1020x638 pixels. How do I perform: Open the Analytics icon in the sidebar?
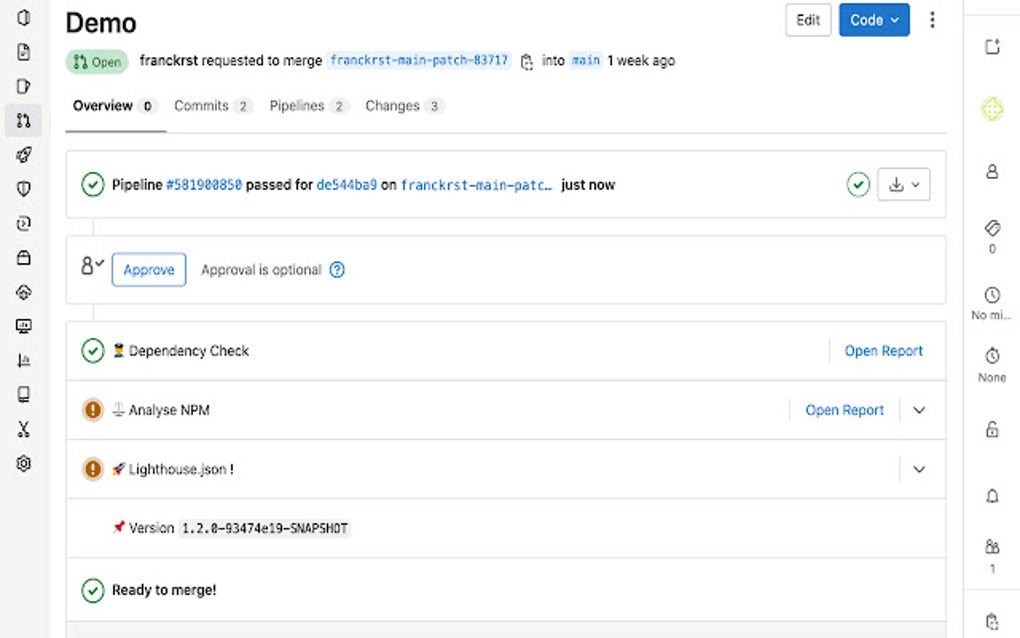(23, 360)
